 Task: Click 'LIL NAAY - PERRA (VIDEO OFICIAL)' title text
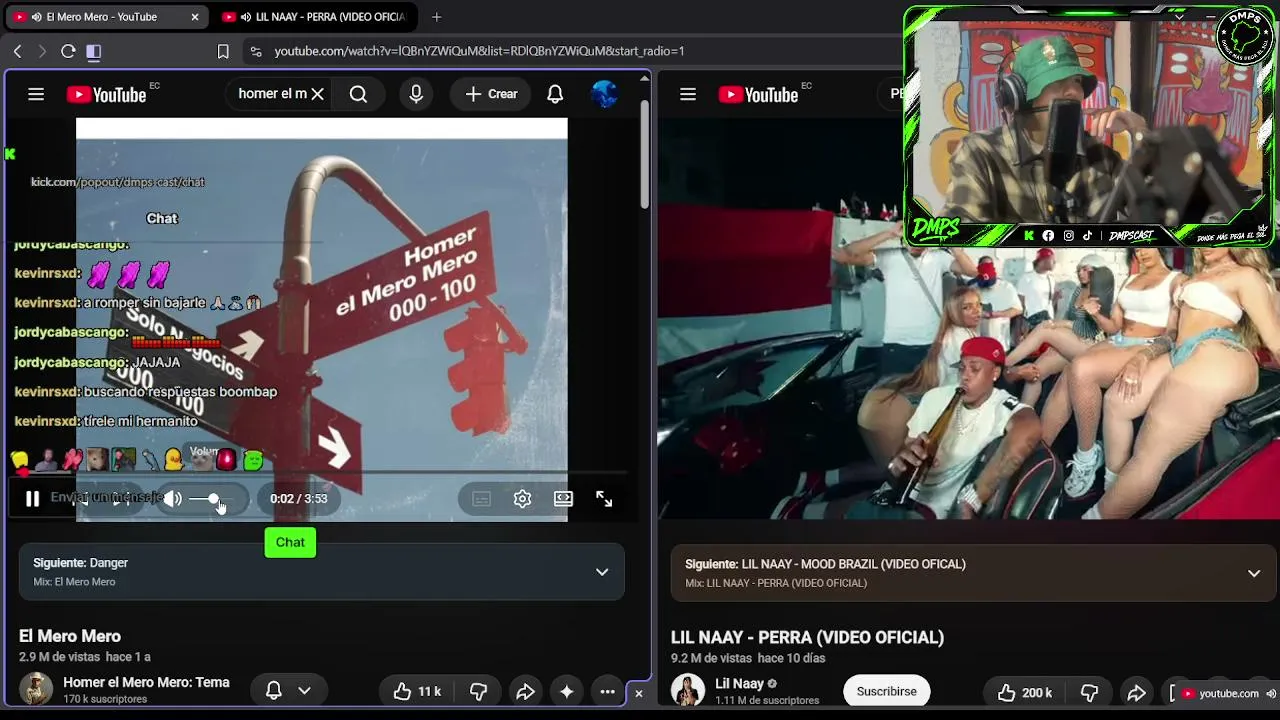(x=807, y=637)
